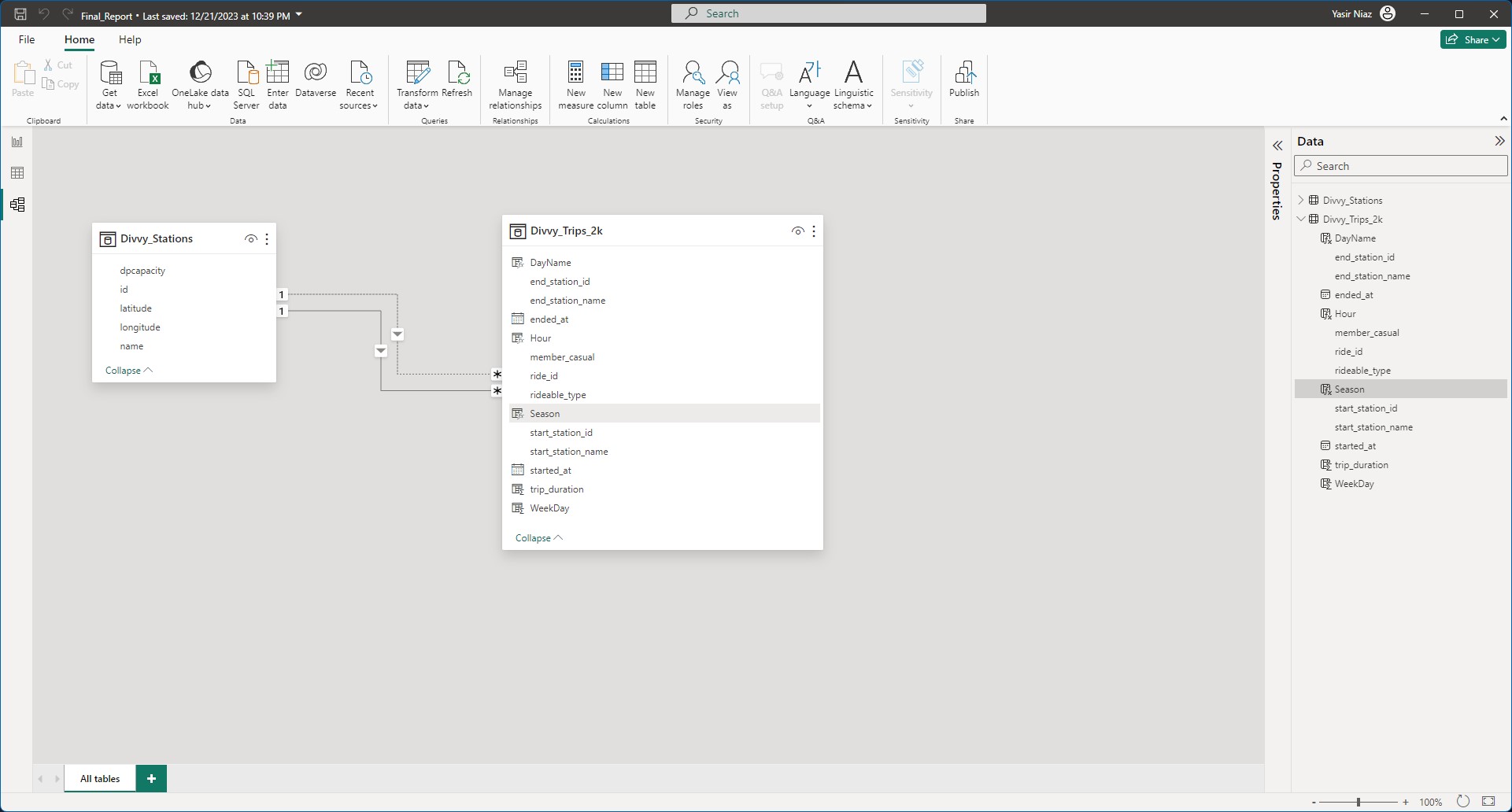Switch to Report view in left sidebar

pos(17,142)
